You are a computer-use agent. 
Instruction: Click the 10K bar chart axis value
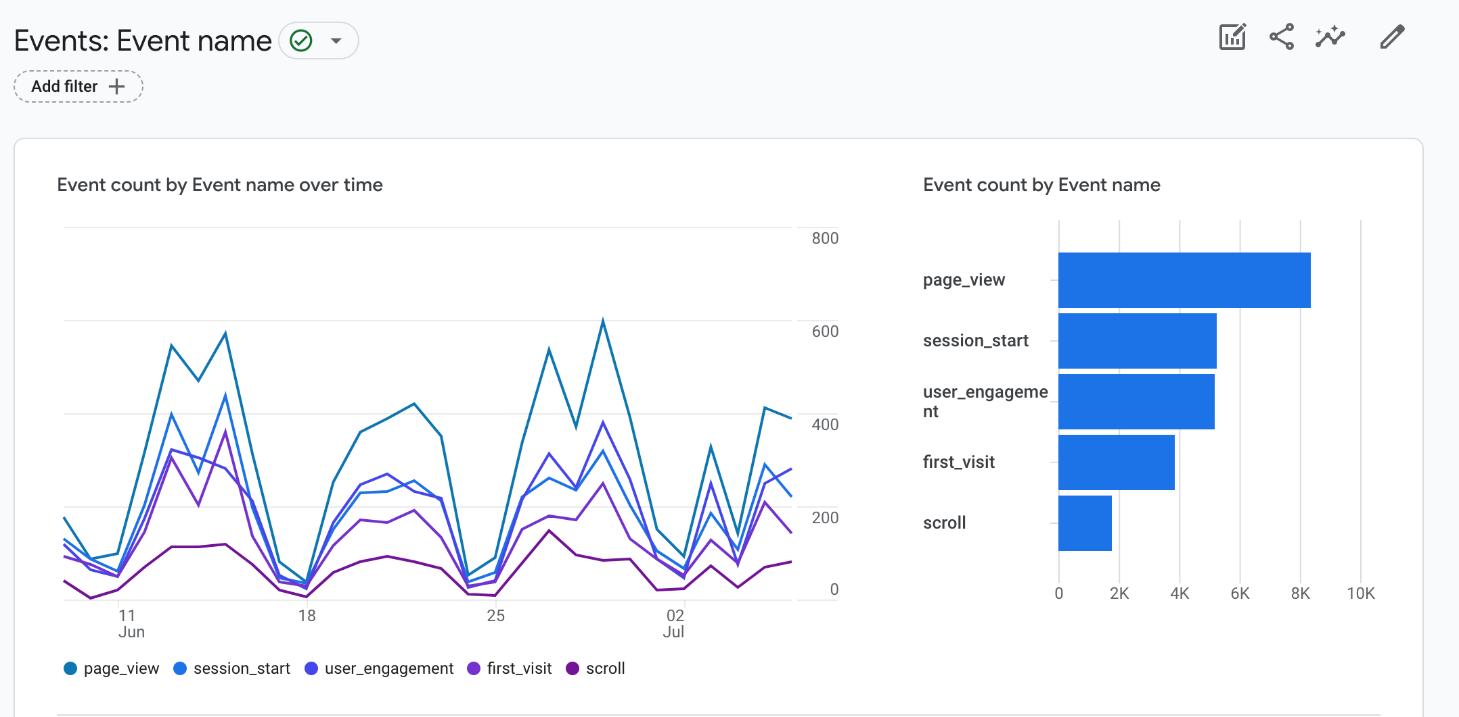coord(1361,593)
